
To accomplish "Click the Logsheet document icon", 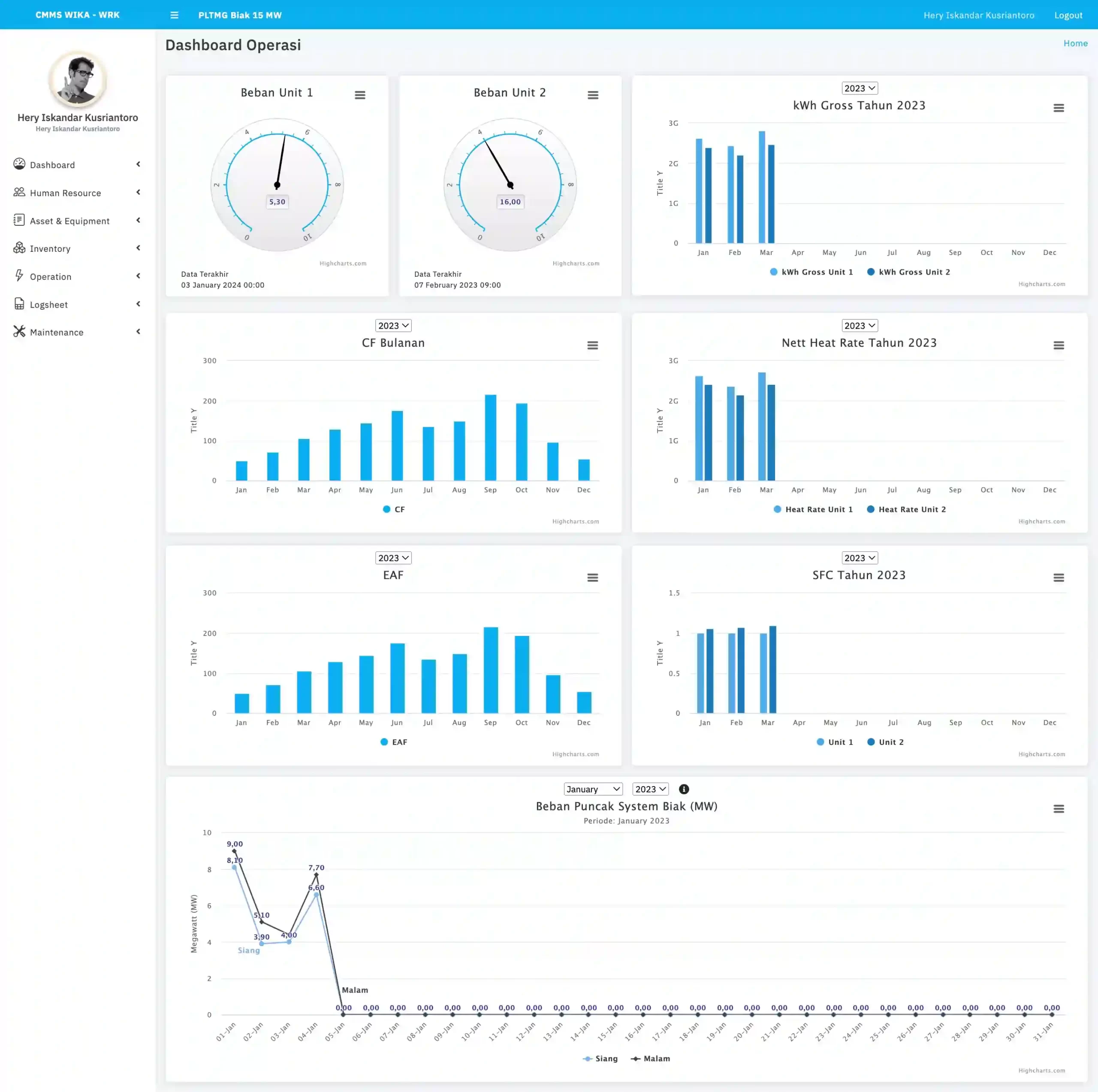I will pos(19,303).
